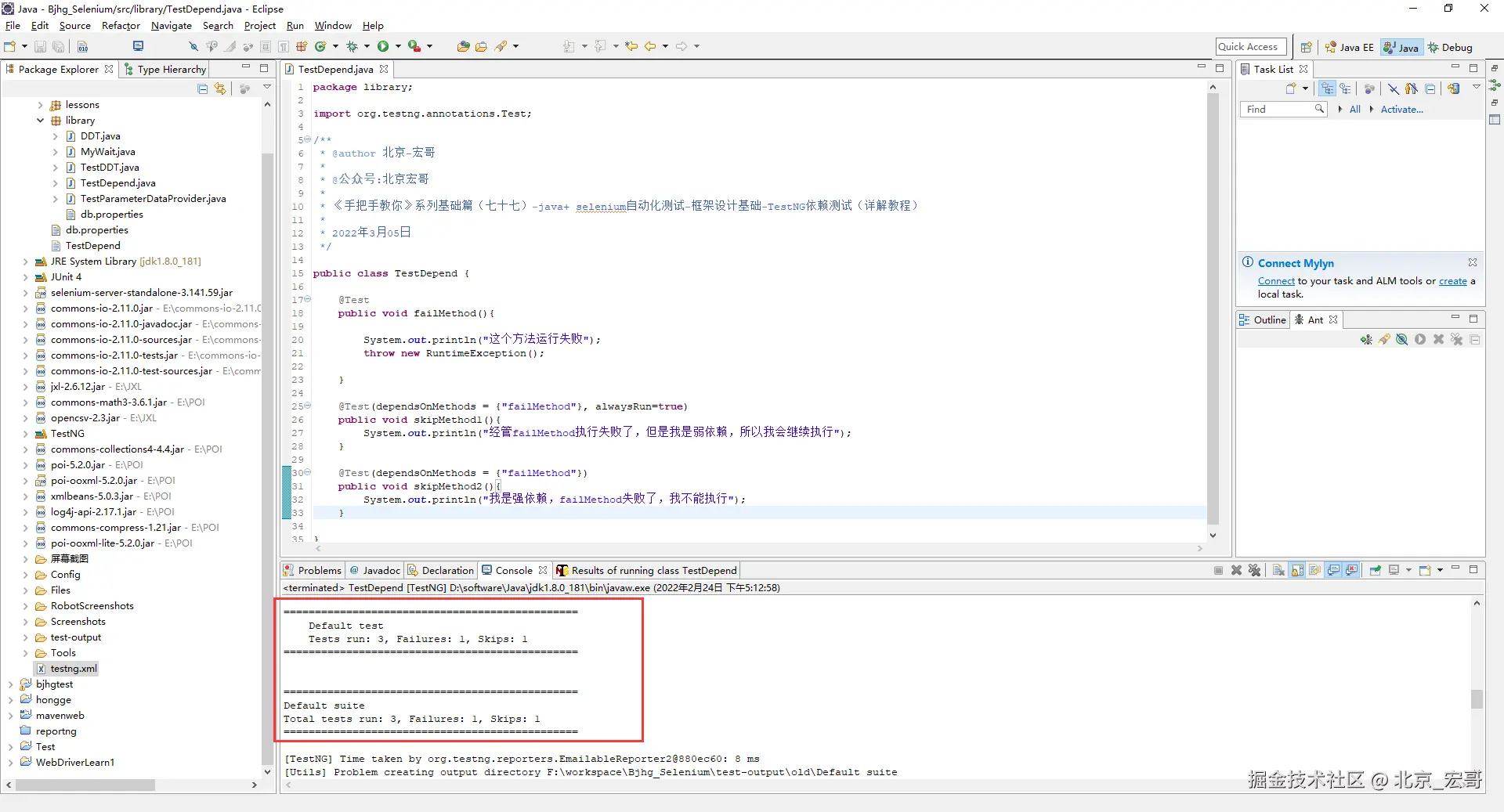Click Package Explorer horizontal scrollbar
Image resolution: width=1504 pixels, height=812 pixels.
[85, 785]
